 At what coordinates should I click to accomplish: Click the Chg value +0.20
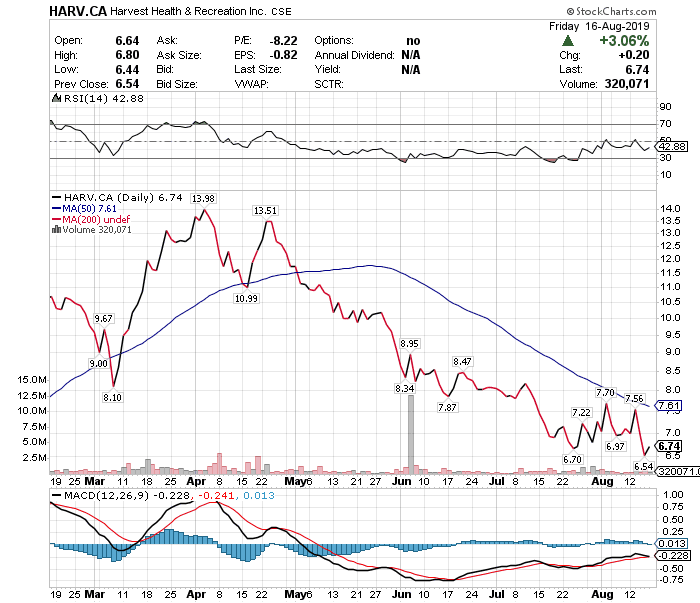point(633,55)
